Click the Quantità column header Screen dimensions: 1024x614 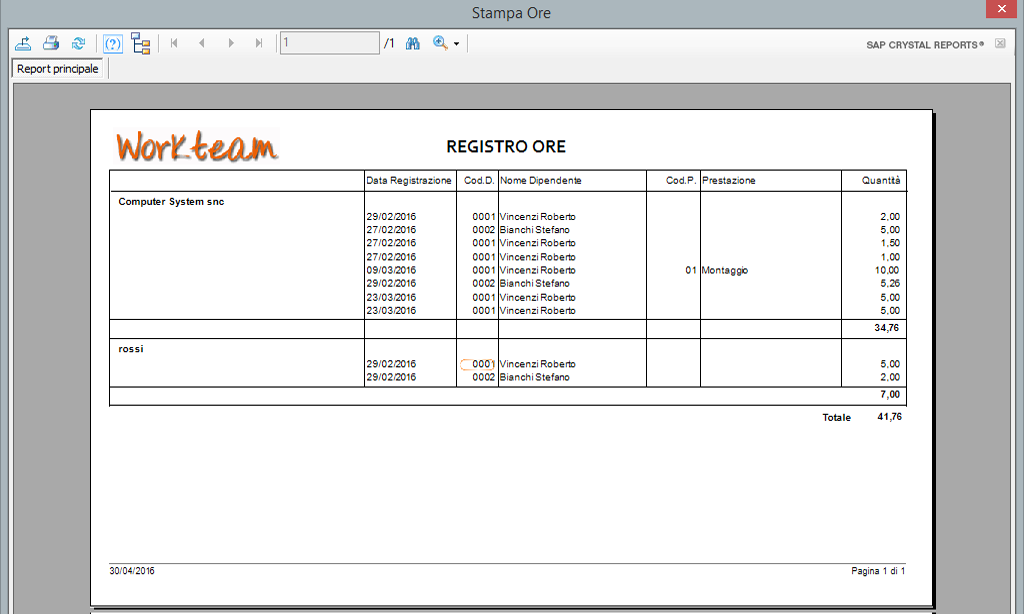point(881,180)
